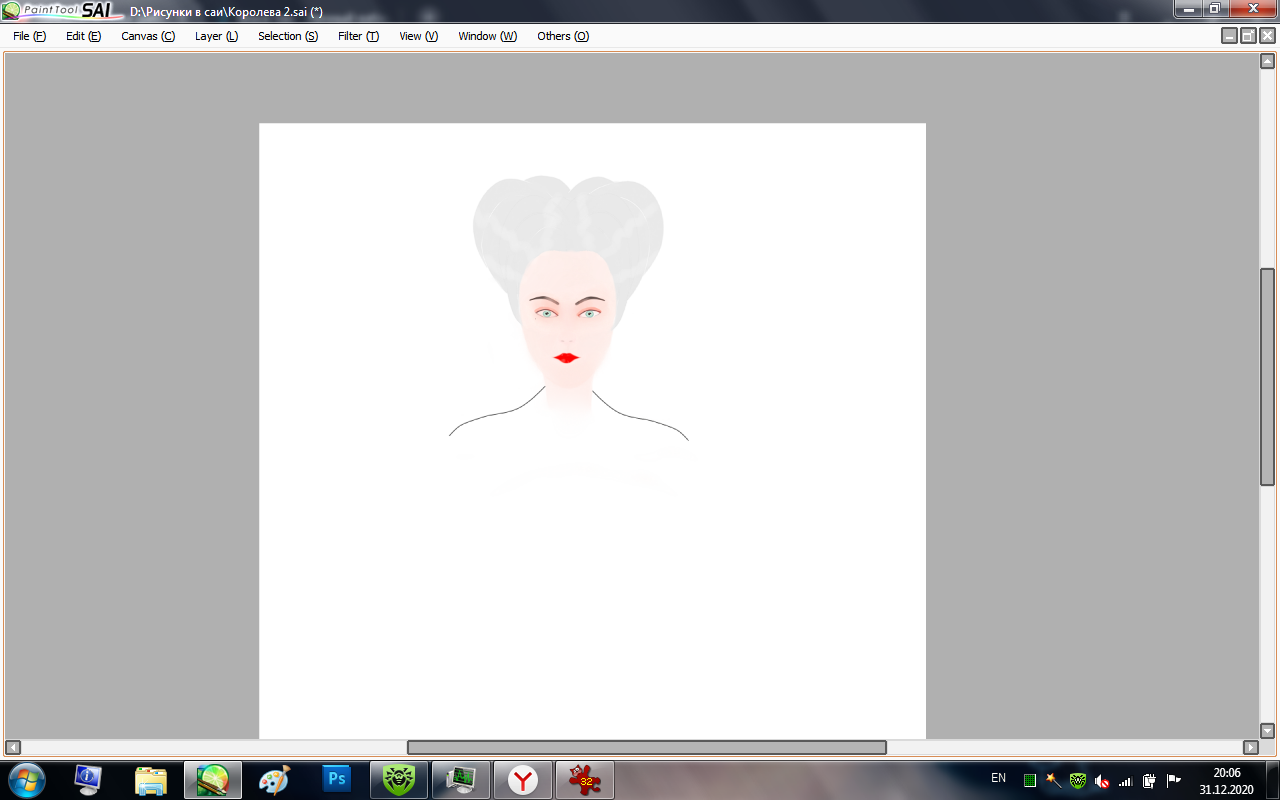
Task: Click the Windows Start button
Action: click(25, 778)
